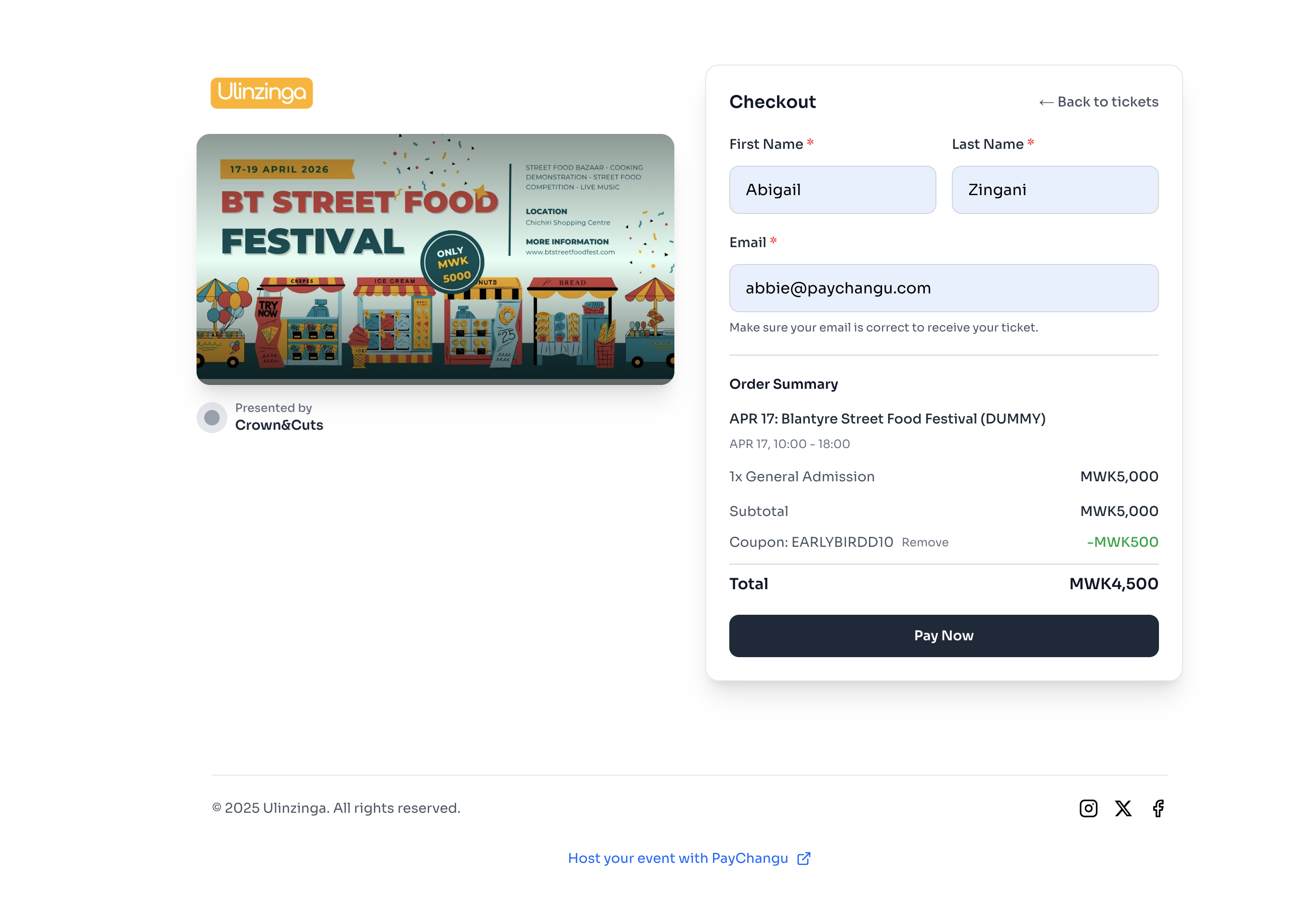Go back to tickets
This screenshot has width=1316, height=899.
point(1107,102)
